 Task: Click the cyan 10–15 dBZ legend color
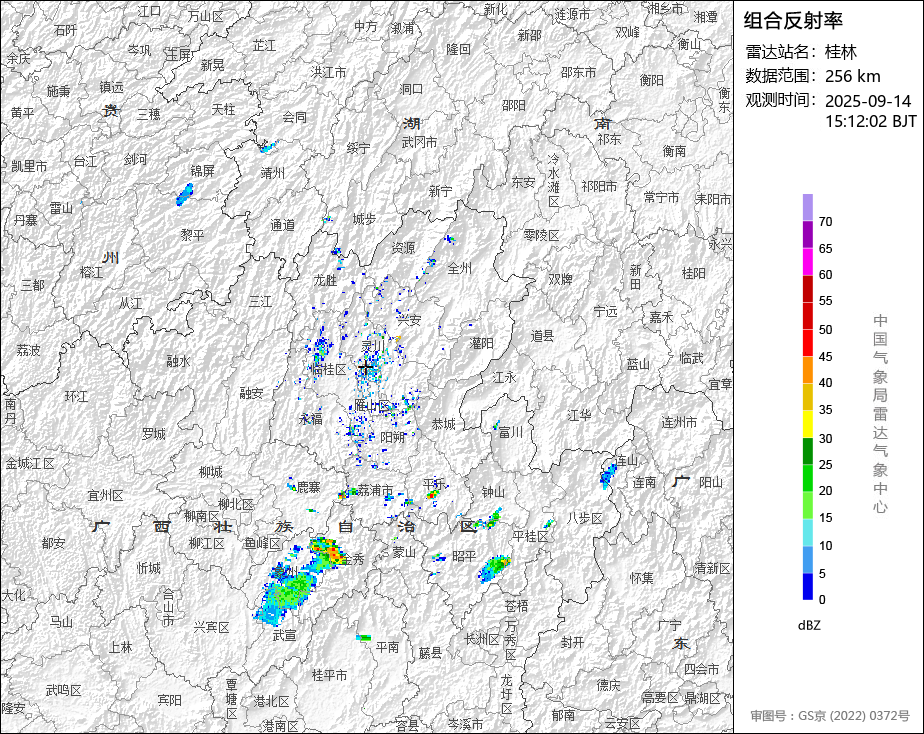tap(808, 533)
